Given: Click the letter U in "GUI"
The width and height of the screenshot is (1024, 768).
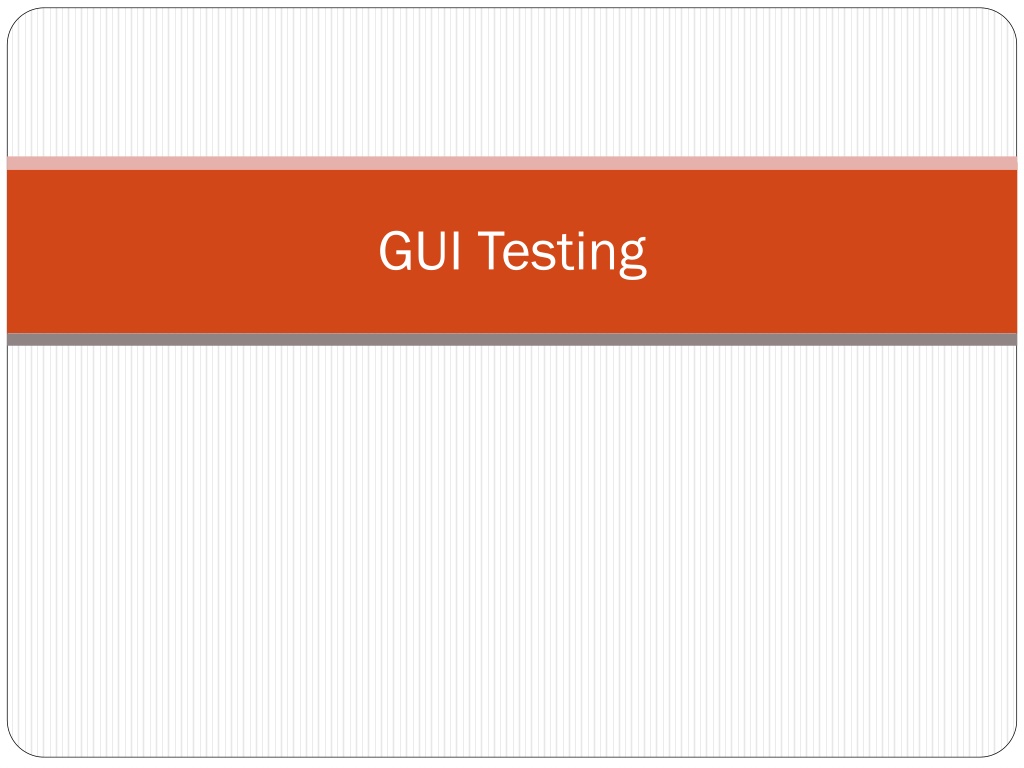Looking at the screenshot, I should coord(430,250).
